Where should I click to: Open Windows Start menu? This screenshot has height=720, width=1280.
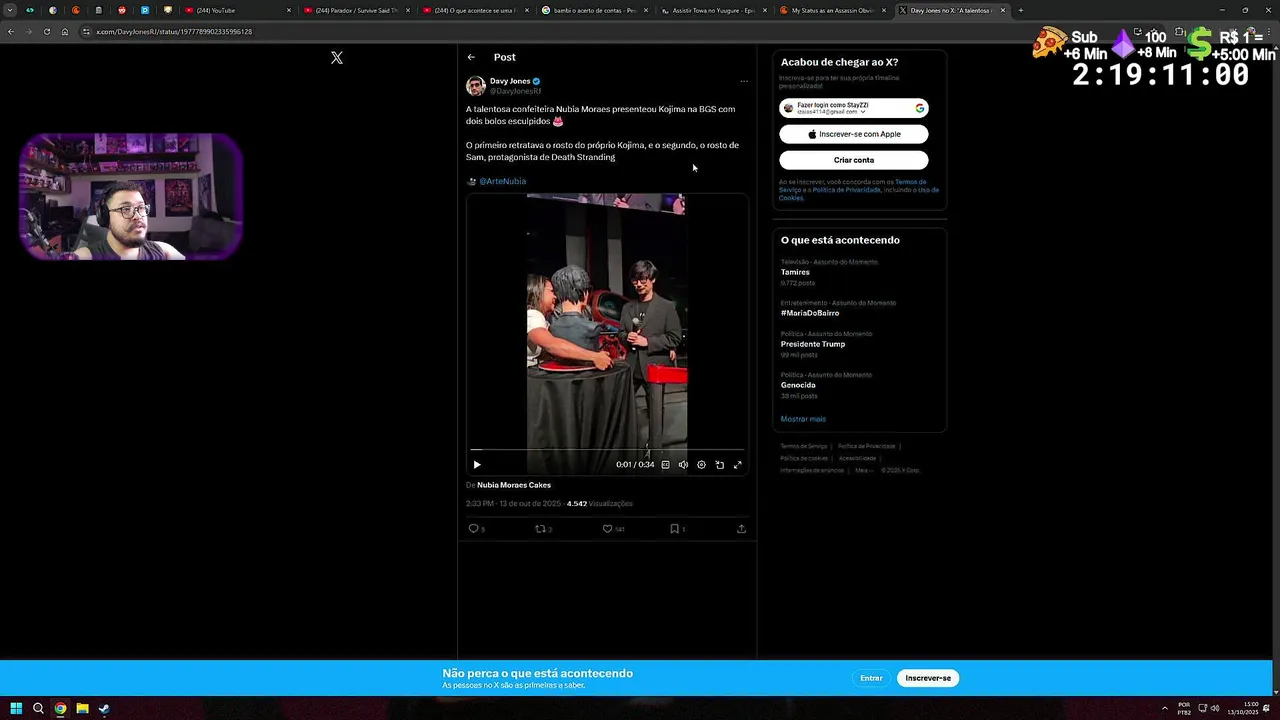[16, 709]
